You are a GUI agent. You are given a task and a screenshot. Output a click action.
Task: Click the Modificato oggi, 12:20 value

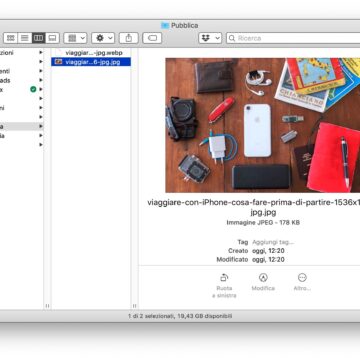tap(268, 259)
